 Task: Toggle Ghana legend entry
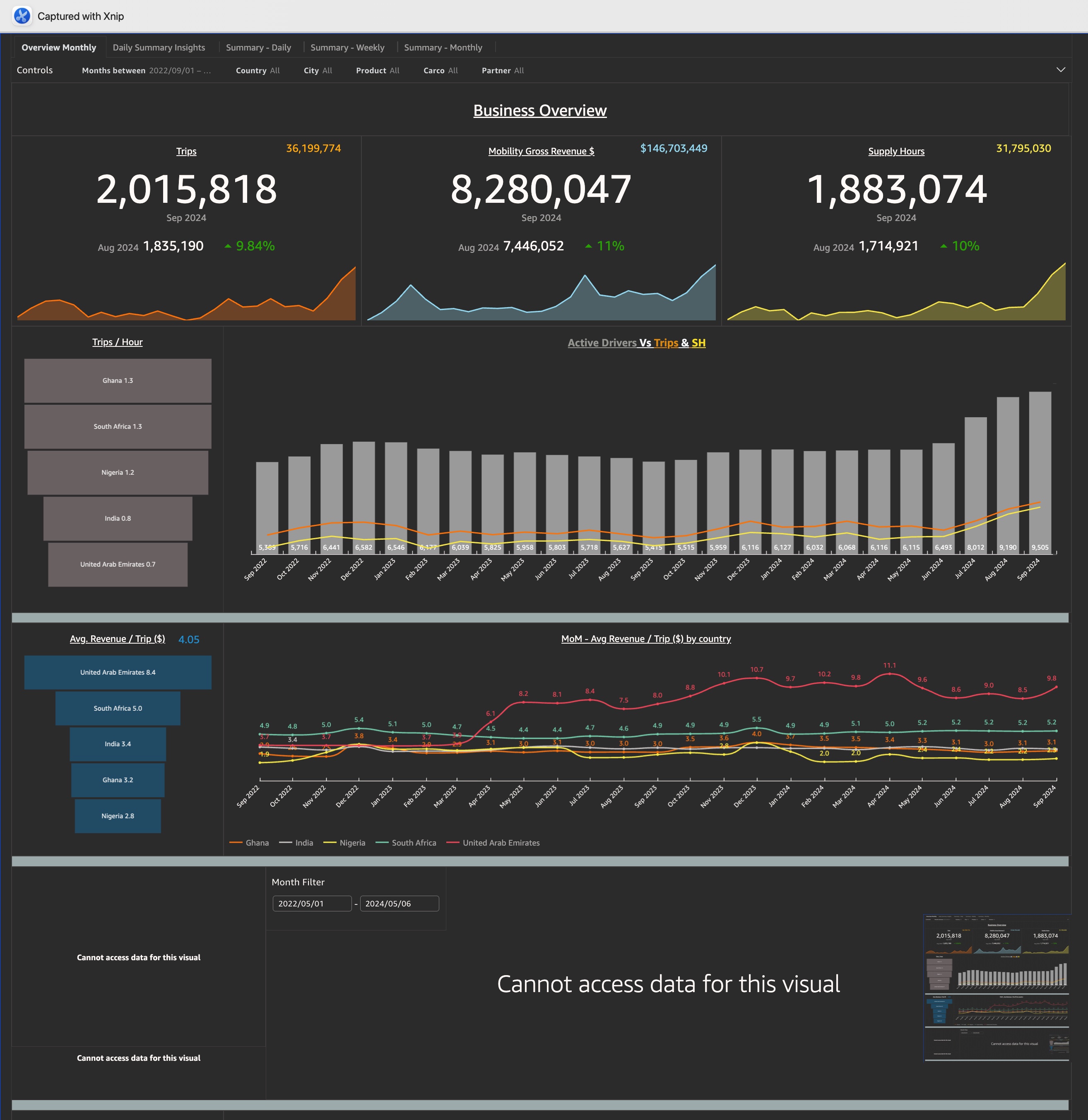249,843
